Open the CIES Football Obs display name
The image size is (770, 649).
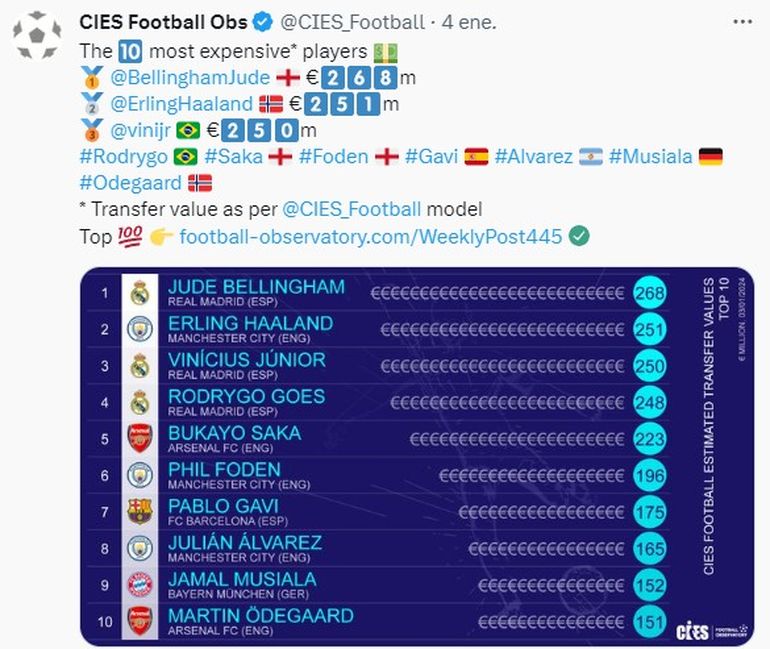pos(162,22)
